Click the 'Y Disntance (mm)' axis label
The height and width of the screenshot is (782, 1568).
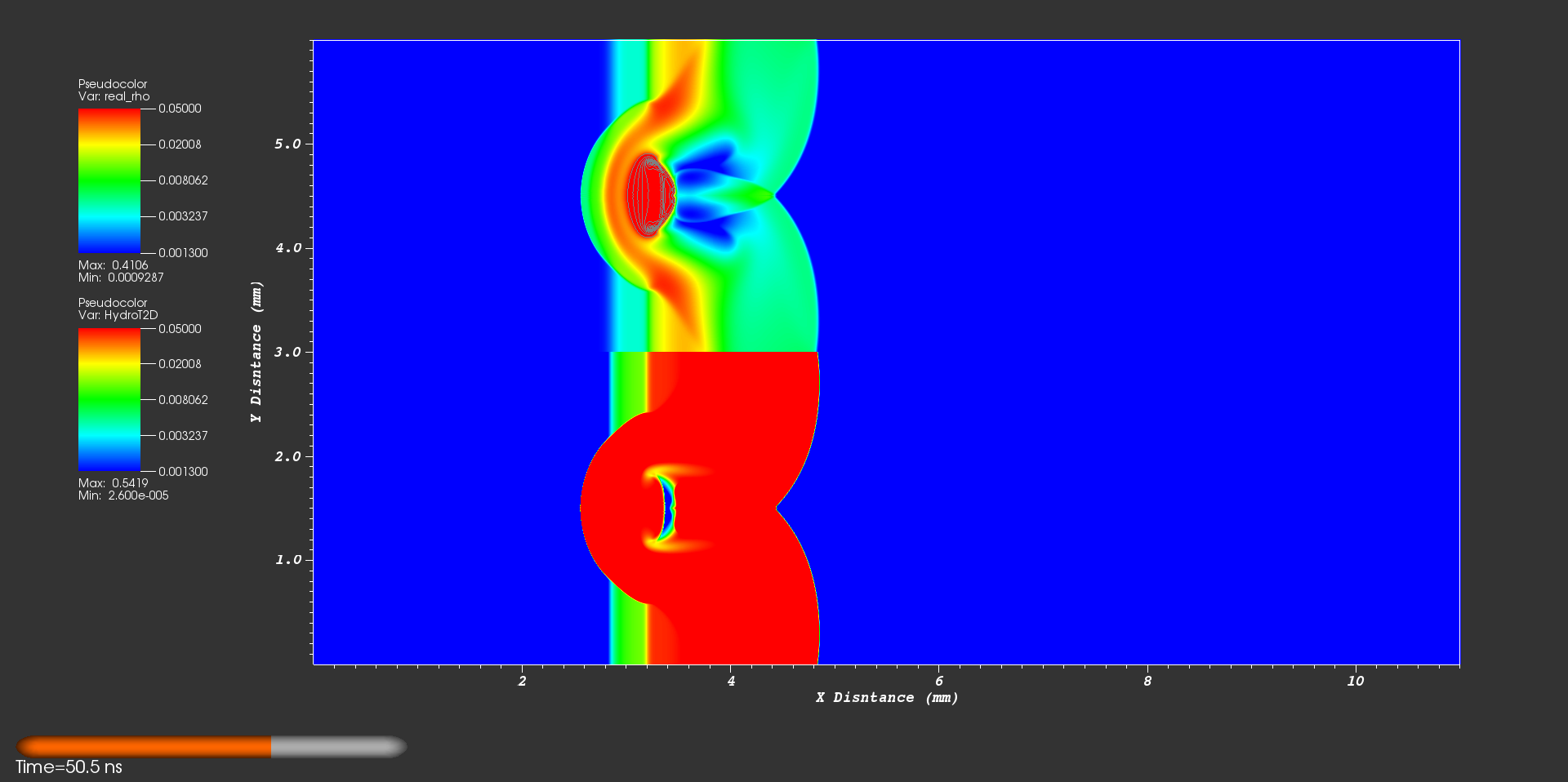pyautogui.click(x=256, y=352)
